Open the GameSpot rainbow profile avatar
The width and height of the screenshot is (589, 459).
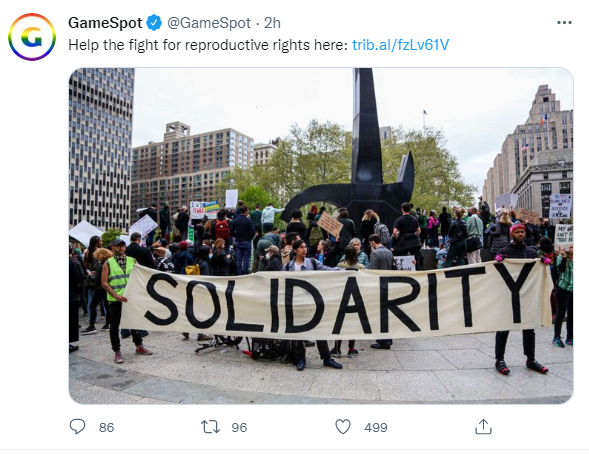click(32, 37)
